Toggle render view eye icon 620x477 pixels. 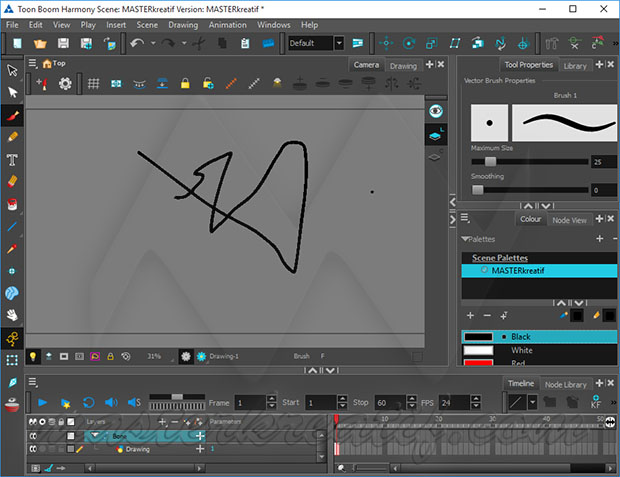[x=436, y=111]
